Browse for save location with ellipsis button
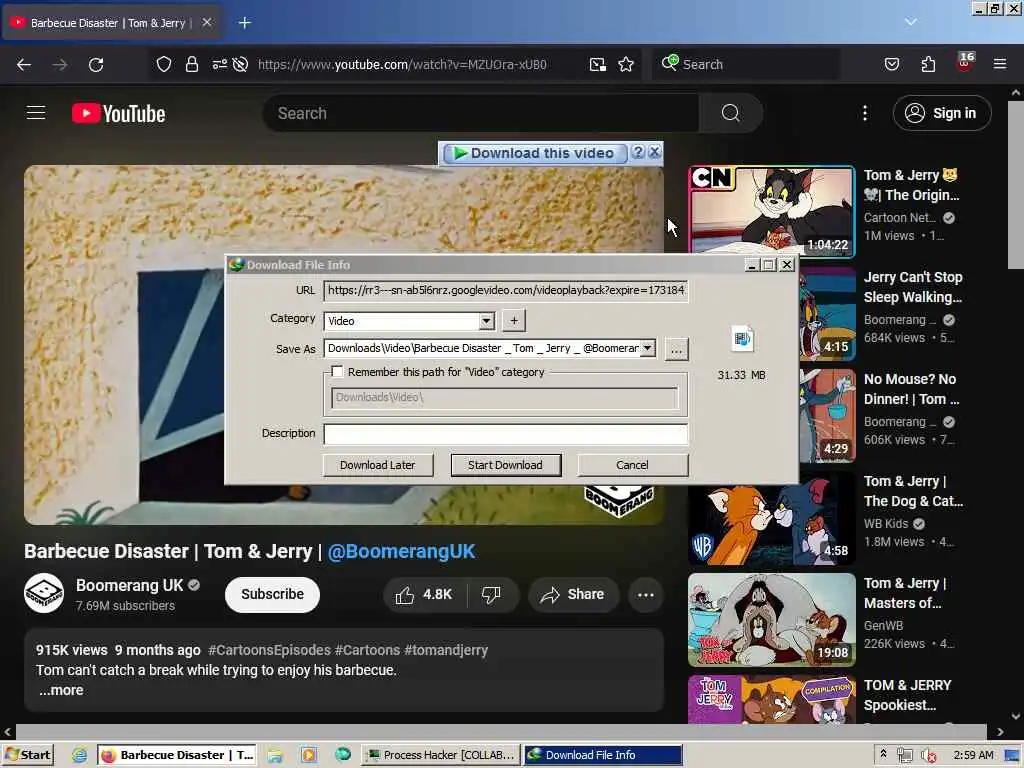 [x=676, y=349]
